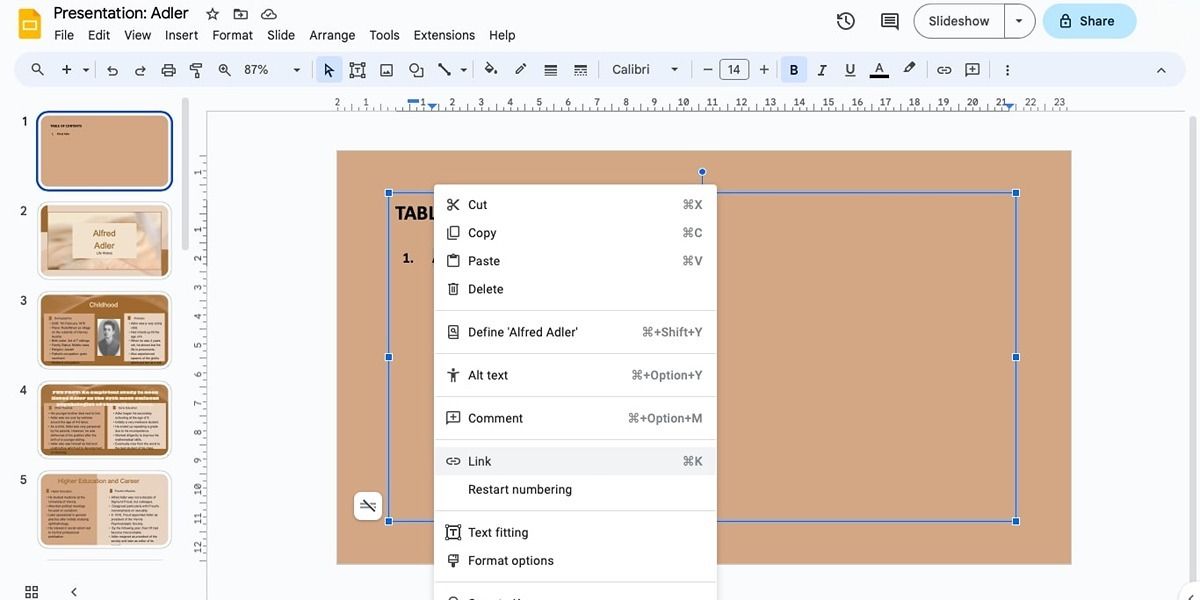Select the Childhood slide 3 thumbnail
Image resolution: width=1200 pixels, height=600 pixels.
coord(105,330)
